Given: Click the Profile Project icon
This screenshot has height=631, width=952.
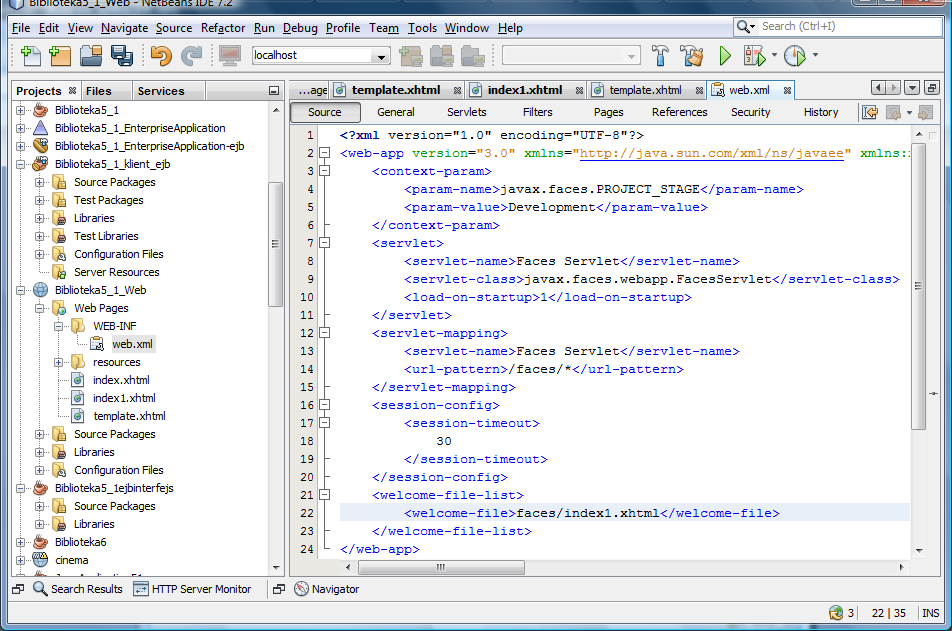Looking at the screenshot, I should [795, 56].
